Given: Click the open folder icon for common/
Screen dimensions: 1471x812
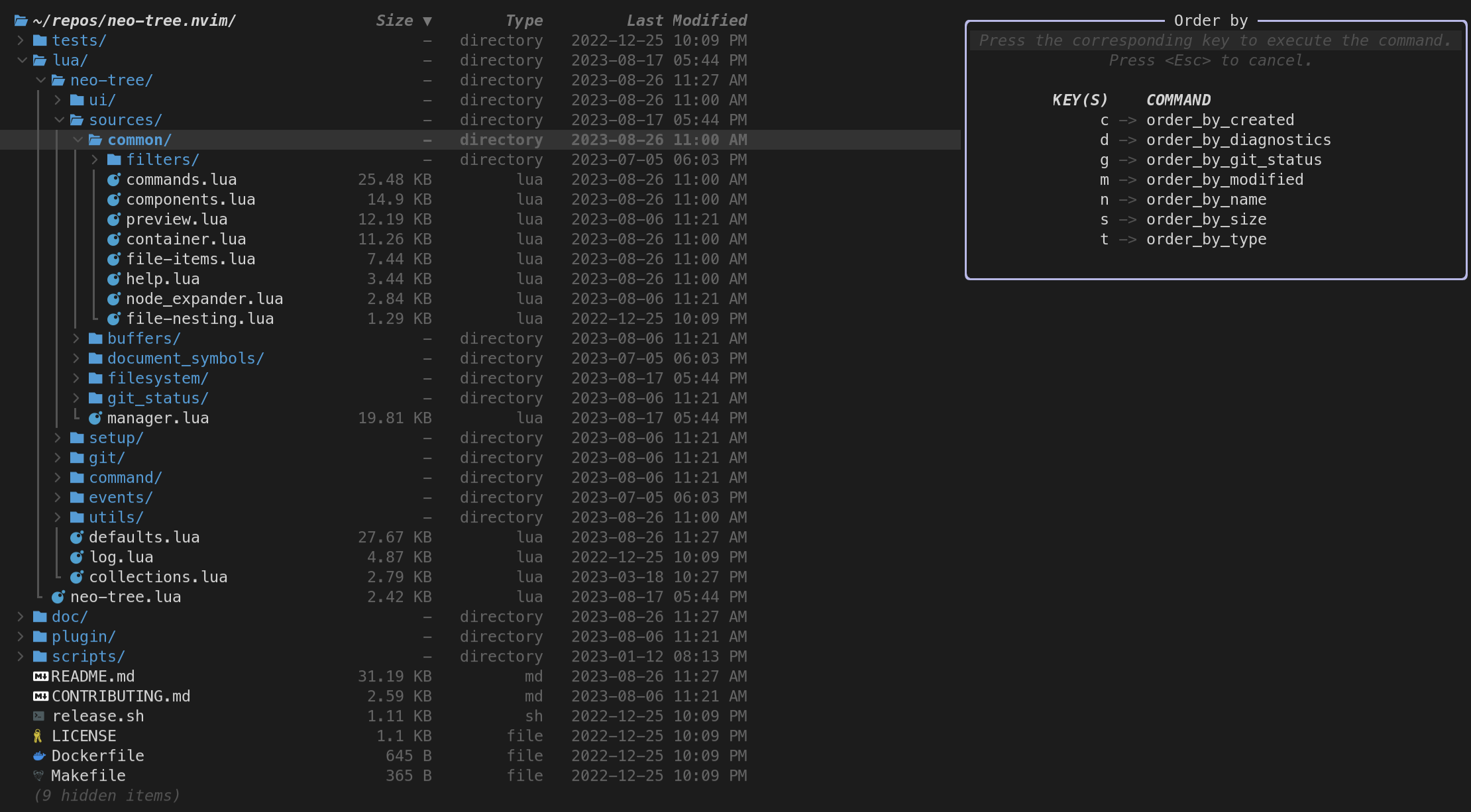Looking at the screenshot, I should pyautogui.click(x=95, y=140).
